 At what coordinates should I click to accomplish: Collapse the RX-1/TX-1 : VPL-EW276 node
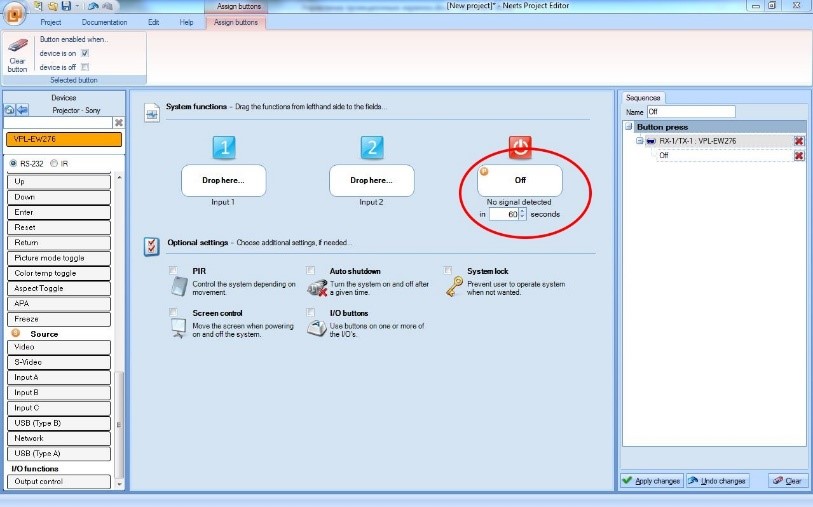638,141
